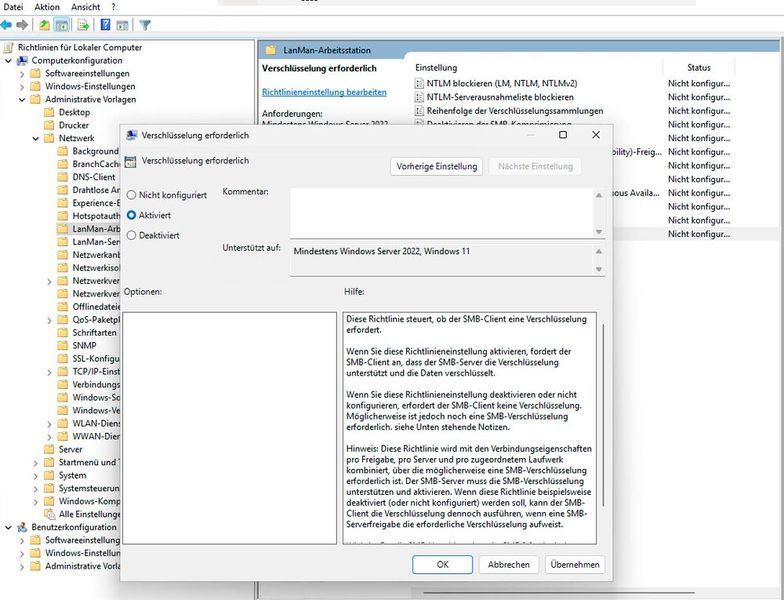Collapse the Benutzerkonfiguration node
The image size is (784, 600).
pyautogui.click(x=8, y=527)
